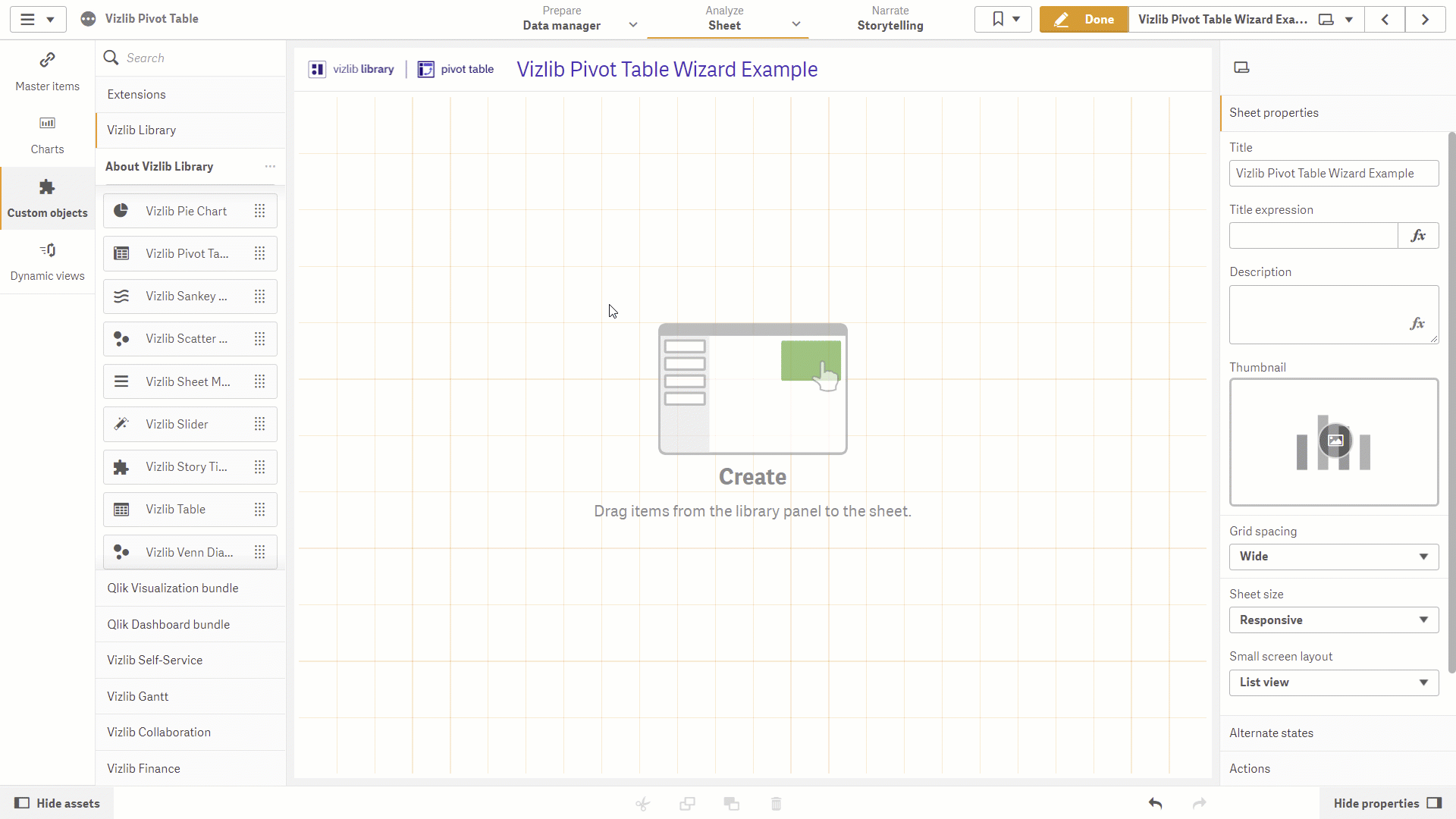Click the sheet Thumbnail image
The height and width of the screenshot is (819, 1456).
1334,442
